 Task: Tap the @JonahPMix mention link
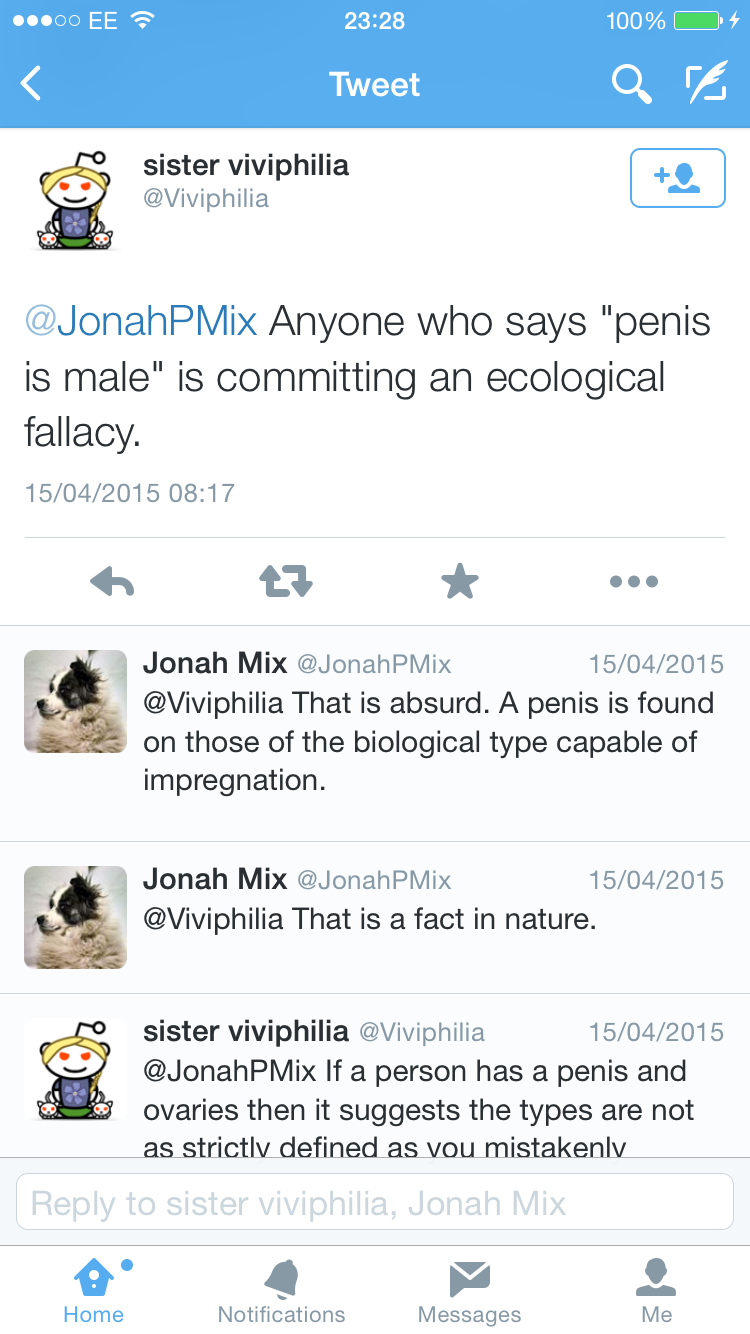click(141, 322)
